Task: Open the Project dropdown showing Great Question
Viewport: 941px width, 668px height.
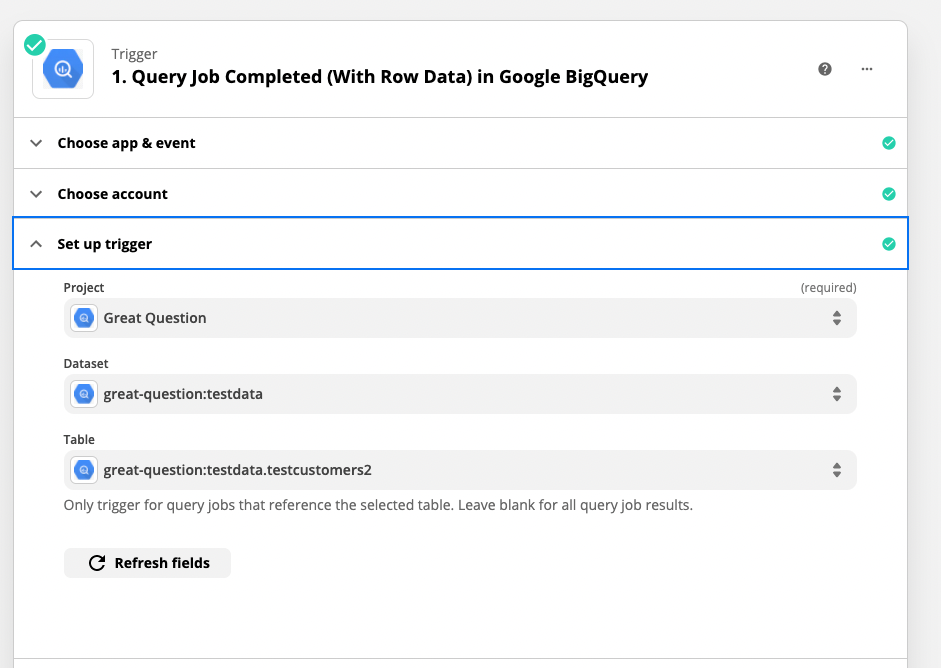Action: 460,318
